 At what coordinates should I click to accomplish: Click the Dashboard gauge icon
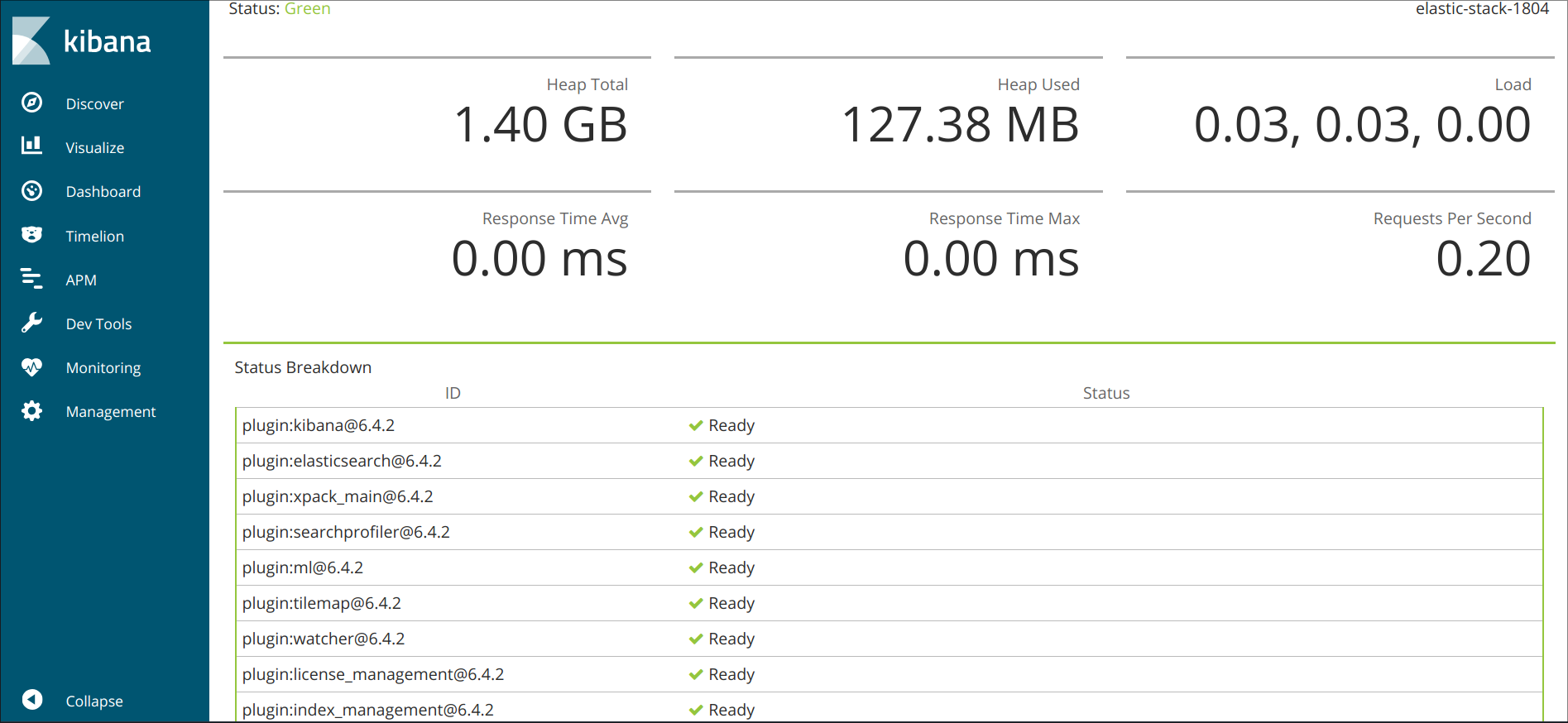(31, 191)
